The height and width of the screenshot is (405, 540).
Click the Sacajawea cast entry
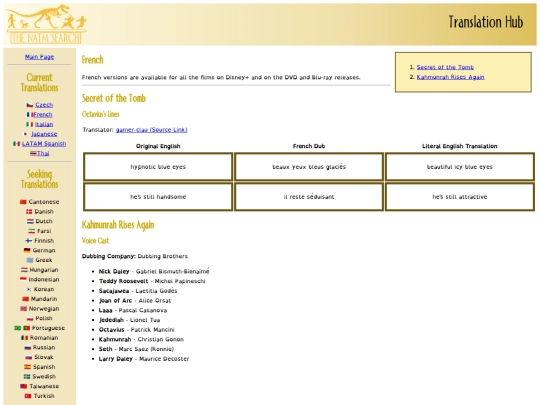click(138, 291)
